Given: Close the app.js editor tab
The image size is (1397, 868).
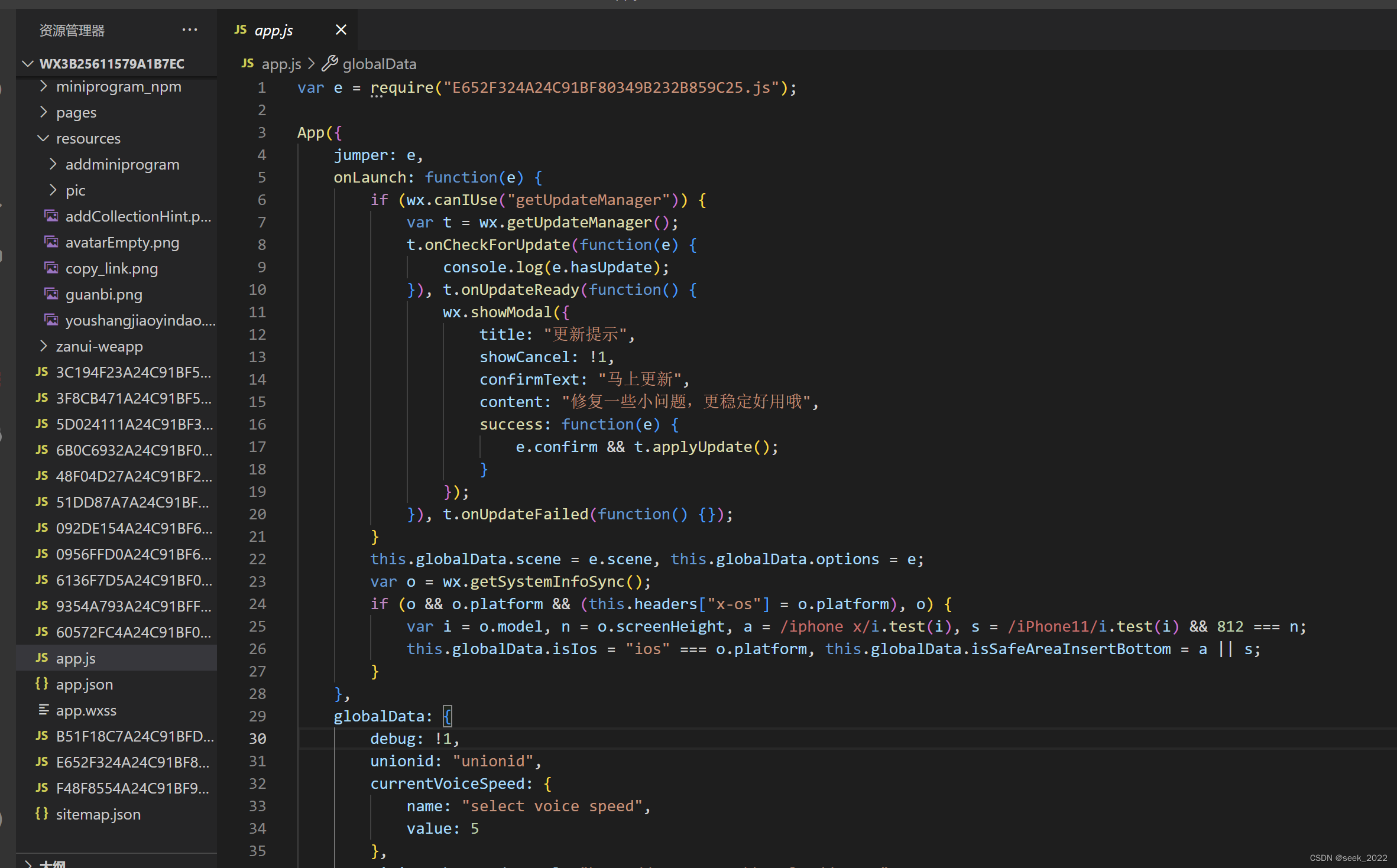Looking at the screenshot, I should 341,30.
